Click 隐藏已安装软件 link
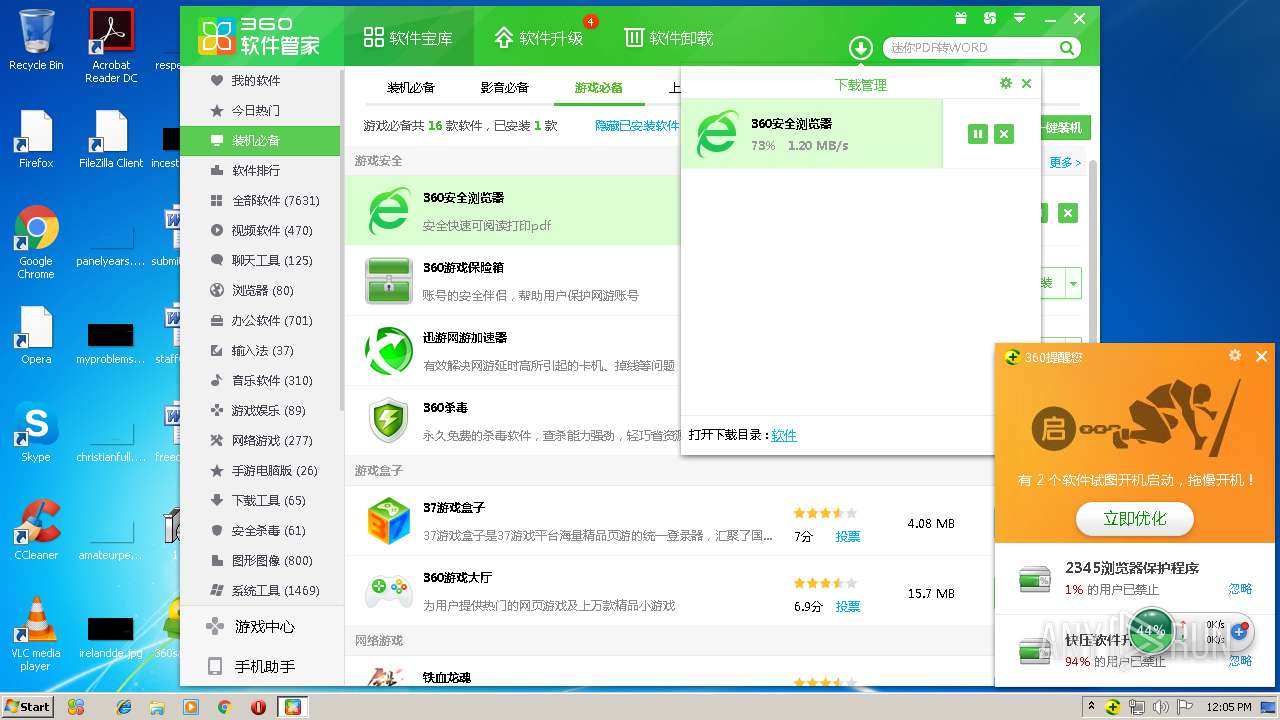Image resolution: width=1280 pixels, height=720 pixels. [637, 126]
